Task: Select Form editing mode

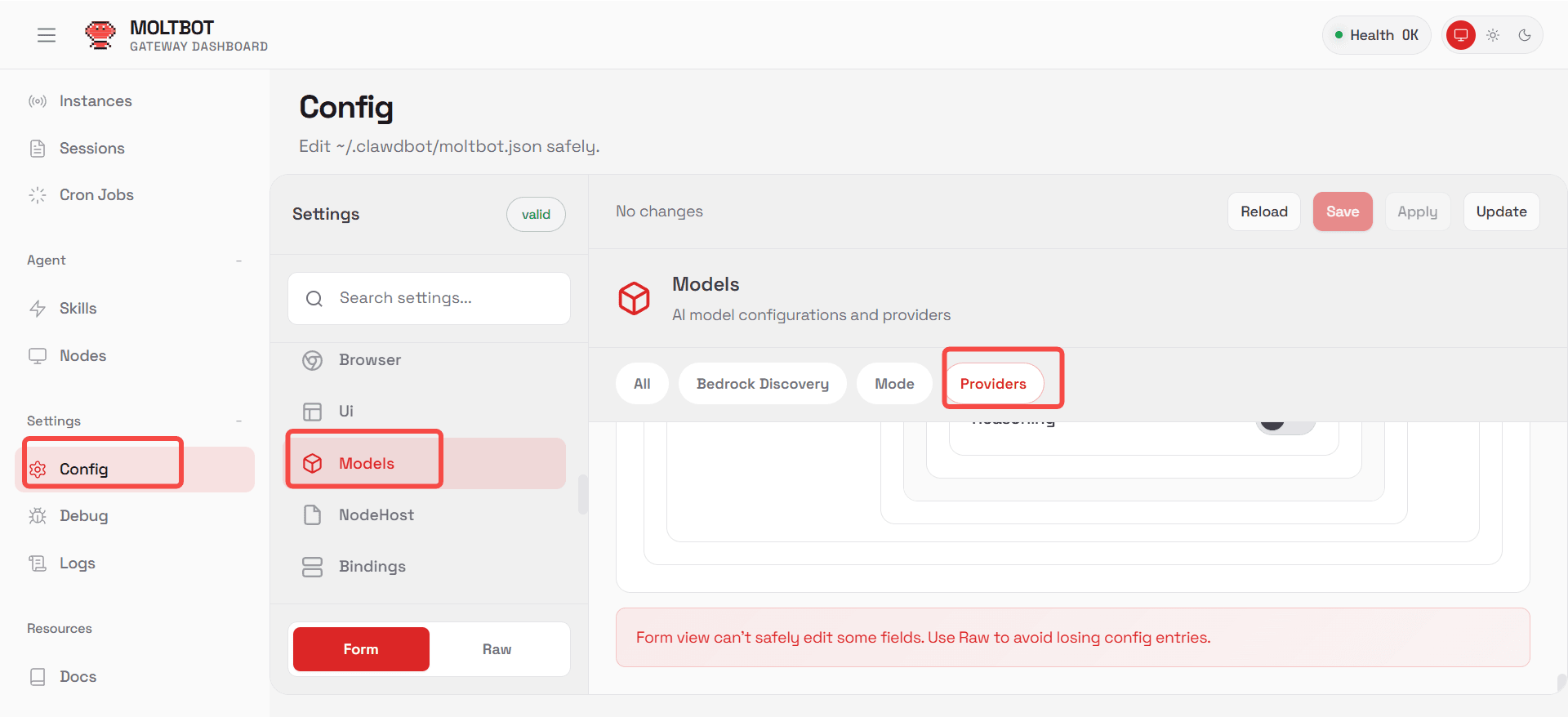Action: pyautogui.click(x=361, y=649)
